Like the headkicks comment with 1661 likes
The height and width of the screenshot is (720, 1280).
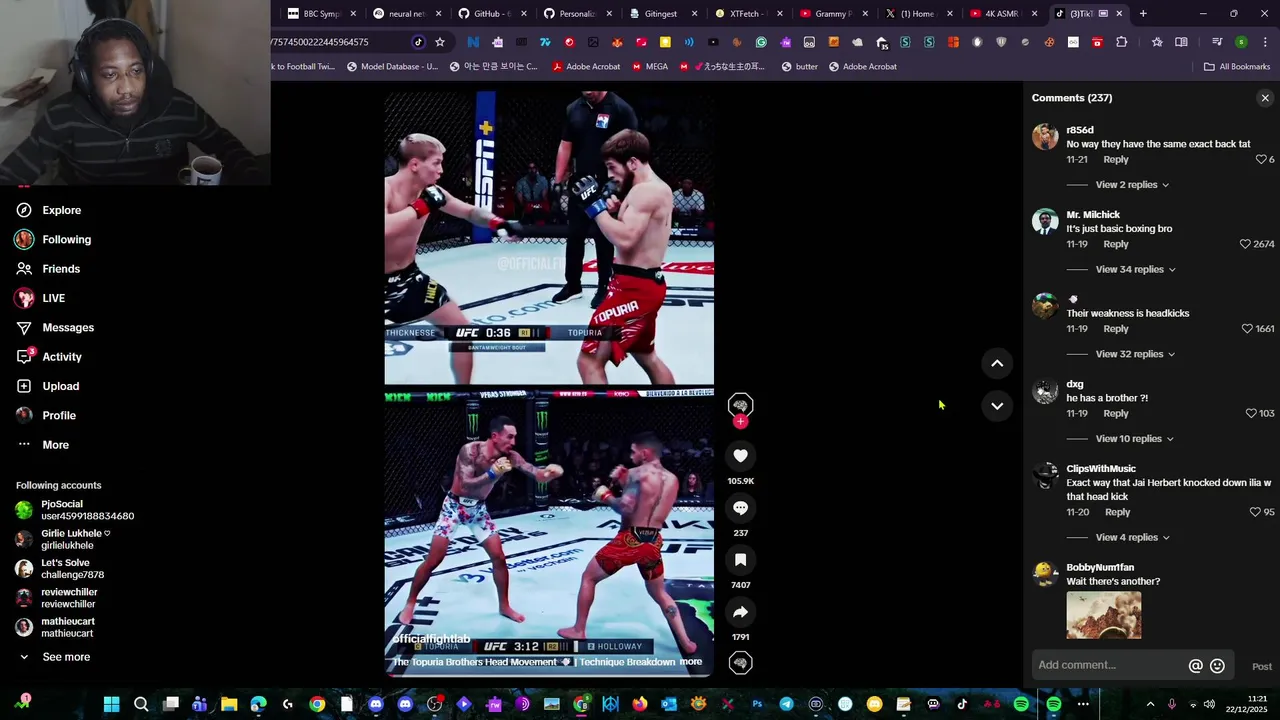point(1247,329)
